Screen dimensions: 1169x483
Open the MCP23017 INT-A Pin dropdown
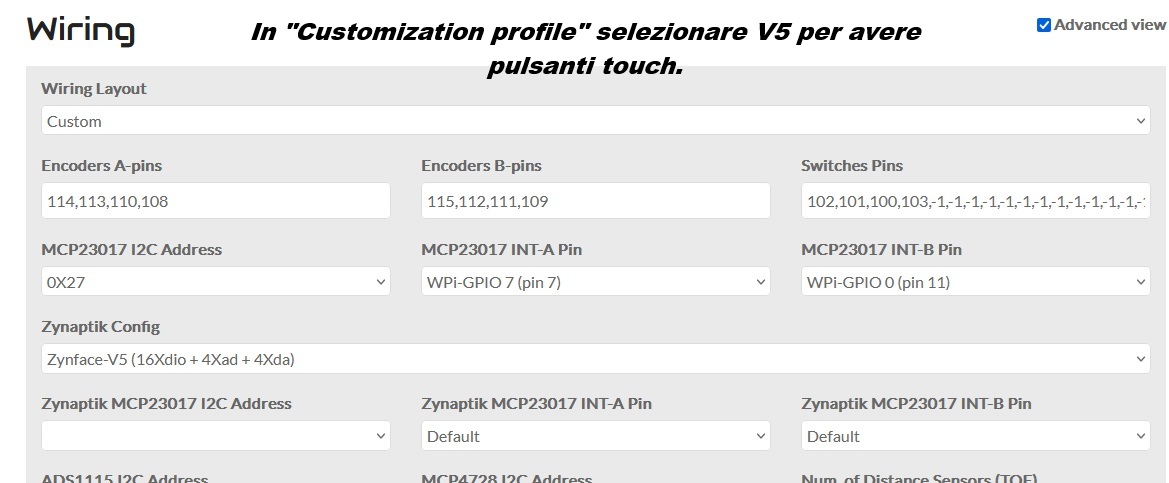pos(595,282)
